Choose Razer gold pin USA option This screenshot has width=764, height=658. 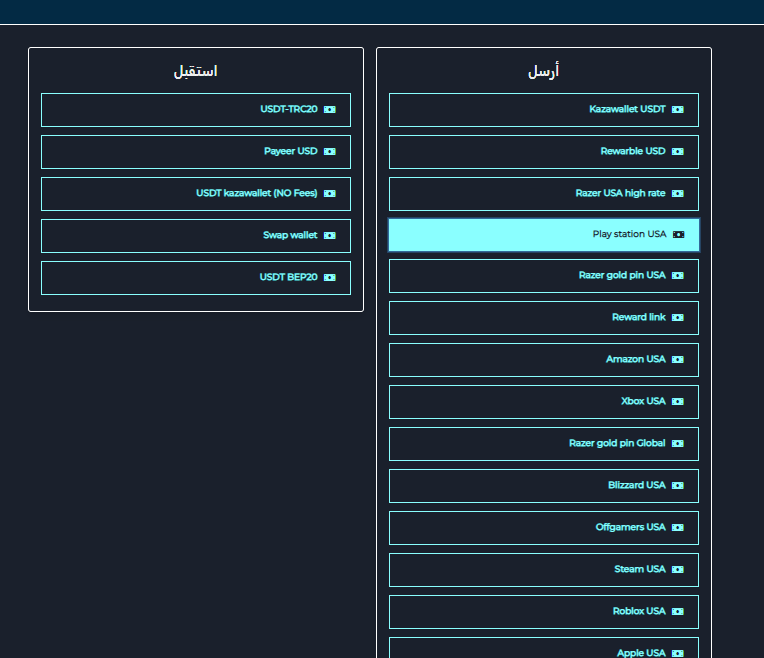[x=544, y=276]
